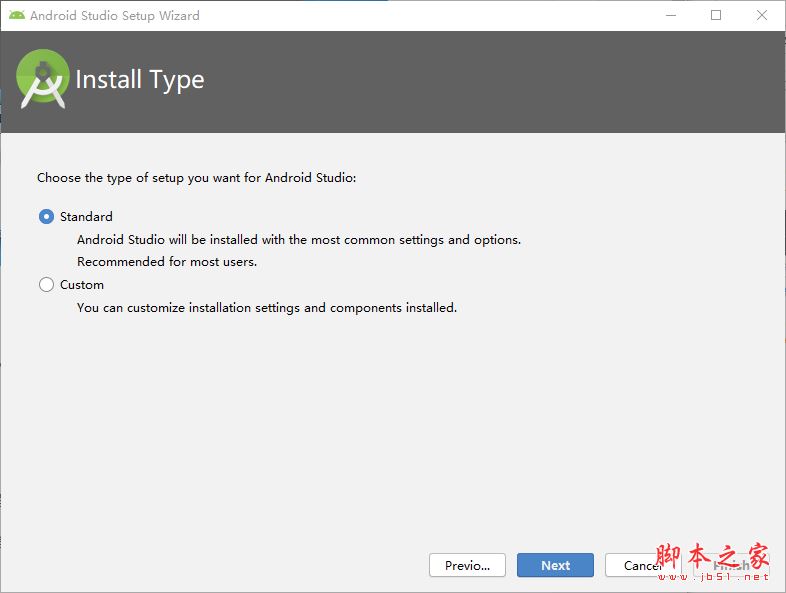Image resolution: width=786 pixels, height=593 pixels.
Task: Close the Android Studio Setup Wizard
Action: [x=761, y=16]
